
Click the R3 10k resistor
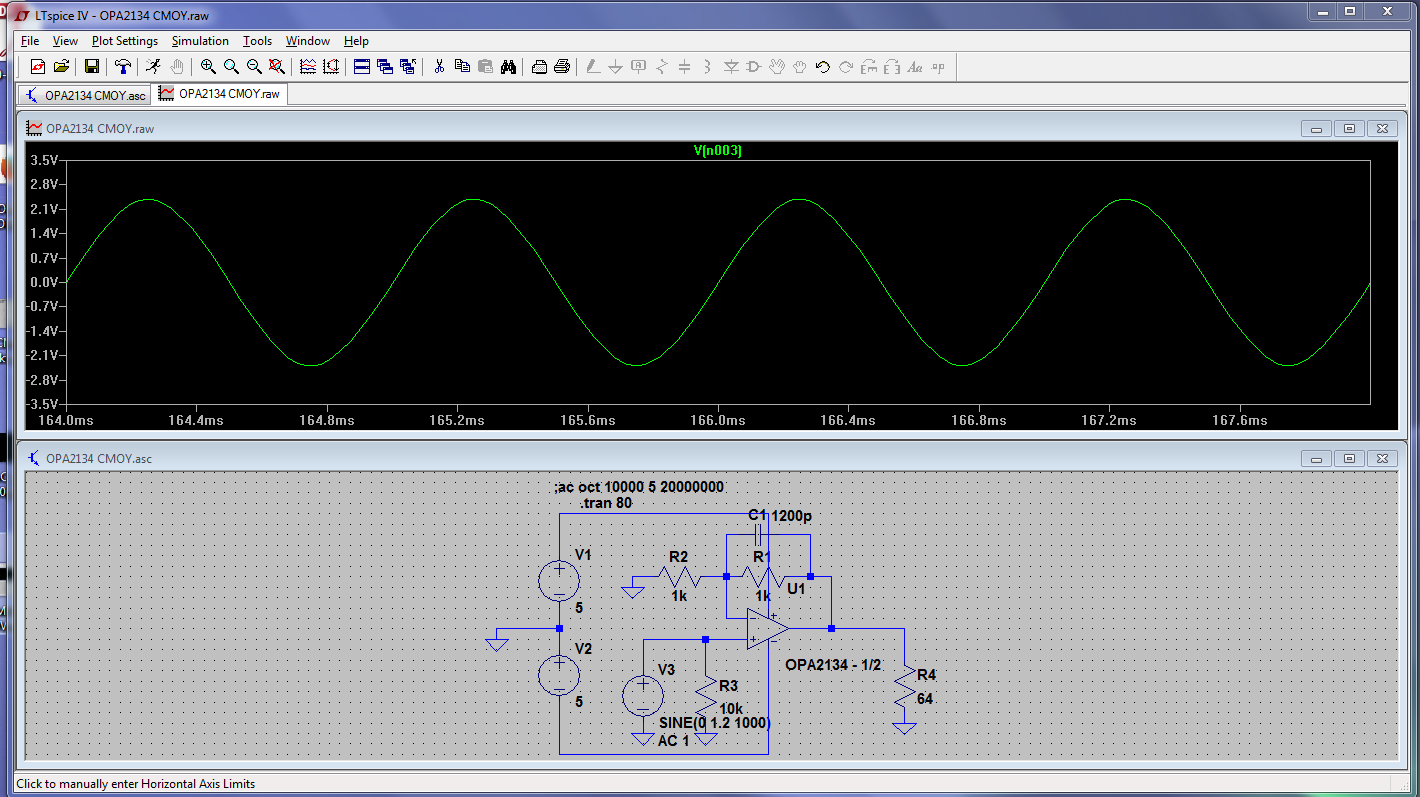point(706,694)
